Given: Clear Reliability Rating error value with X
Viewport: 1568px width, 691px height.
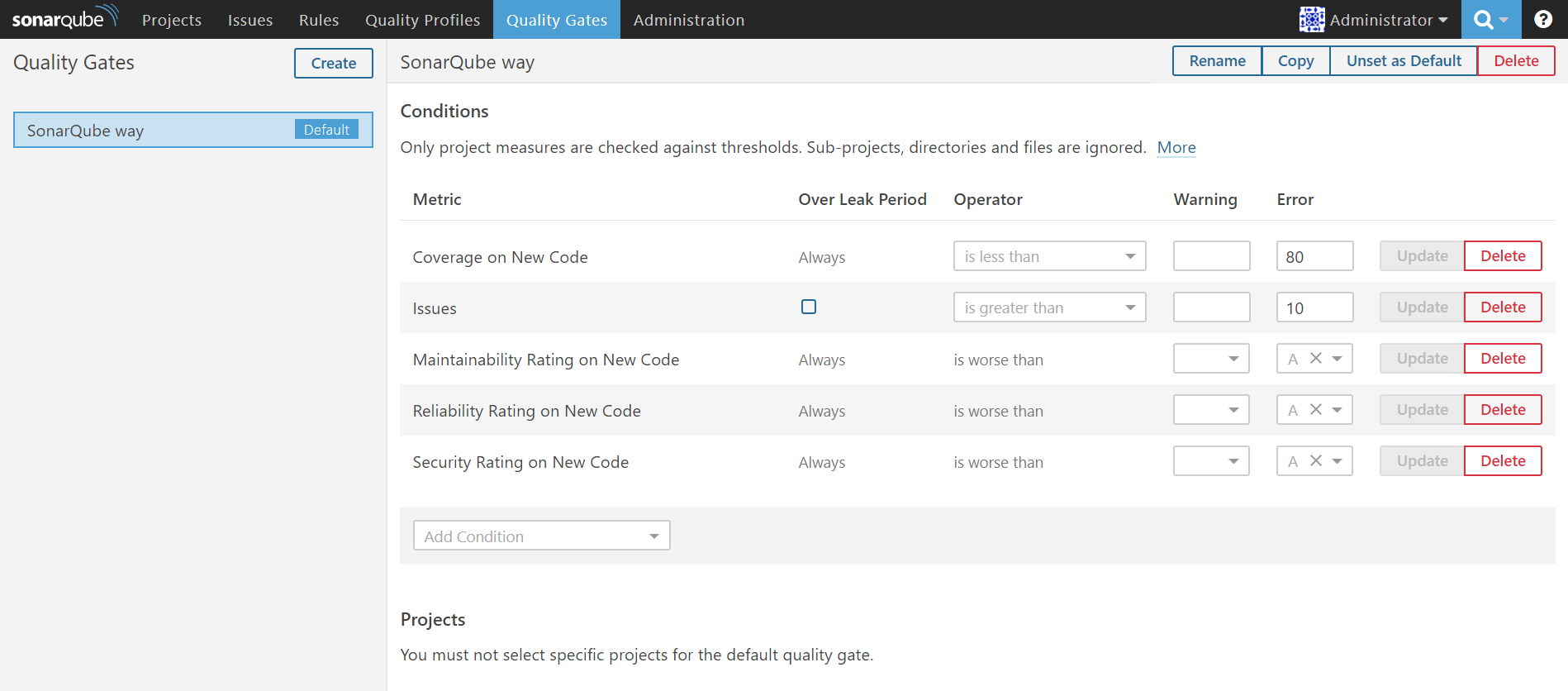Looking at the screenshot, I should pyautogui.click(x=1316, y=410).
